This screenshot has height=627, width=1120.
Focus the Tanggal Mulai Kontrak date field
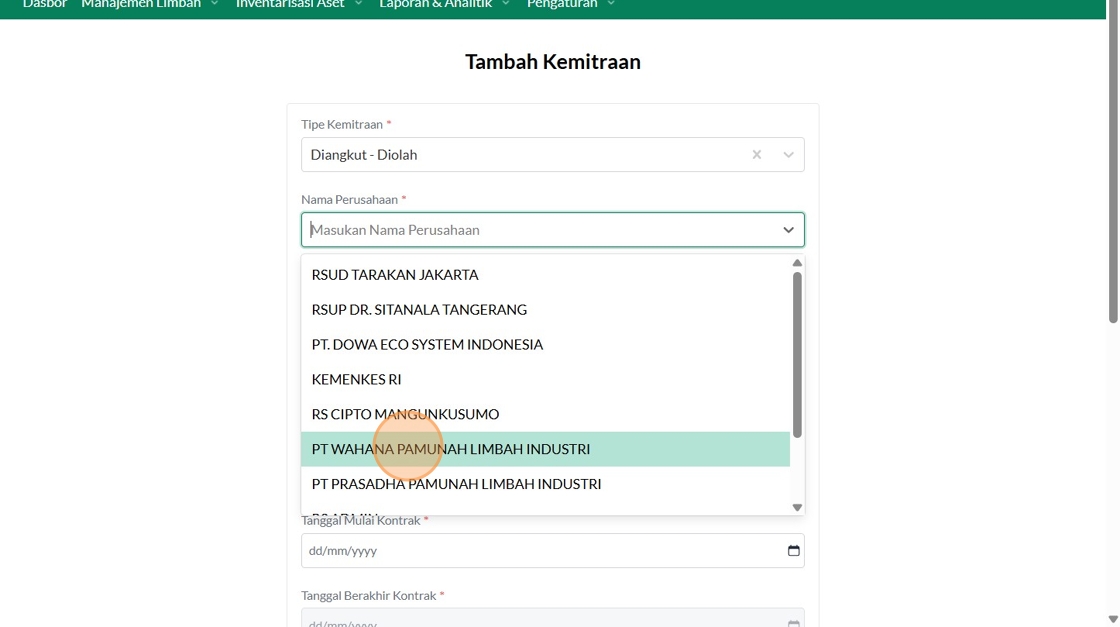pos(552,551)
